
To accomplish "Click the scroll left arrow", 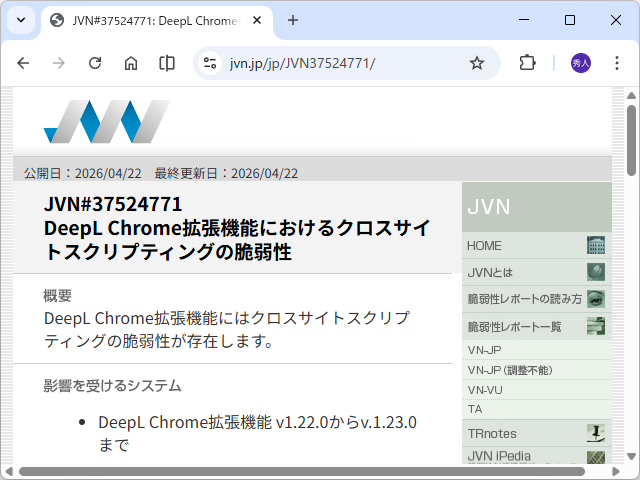I will [x=9, y=472].
